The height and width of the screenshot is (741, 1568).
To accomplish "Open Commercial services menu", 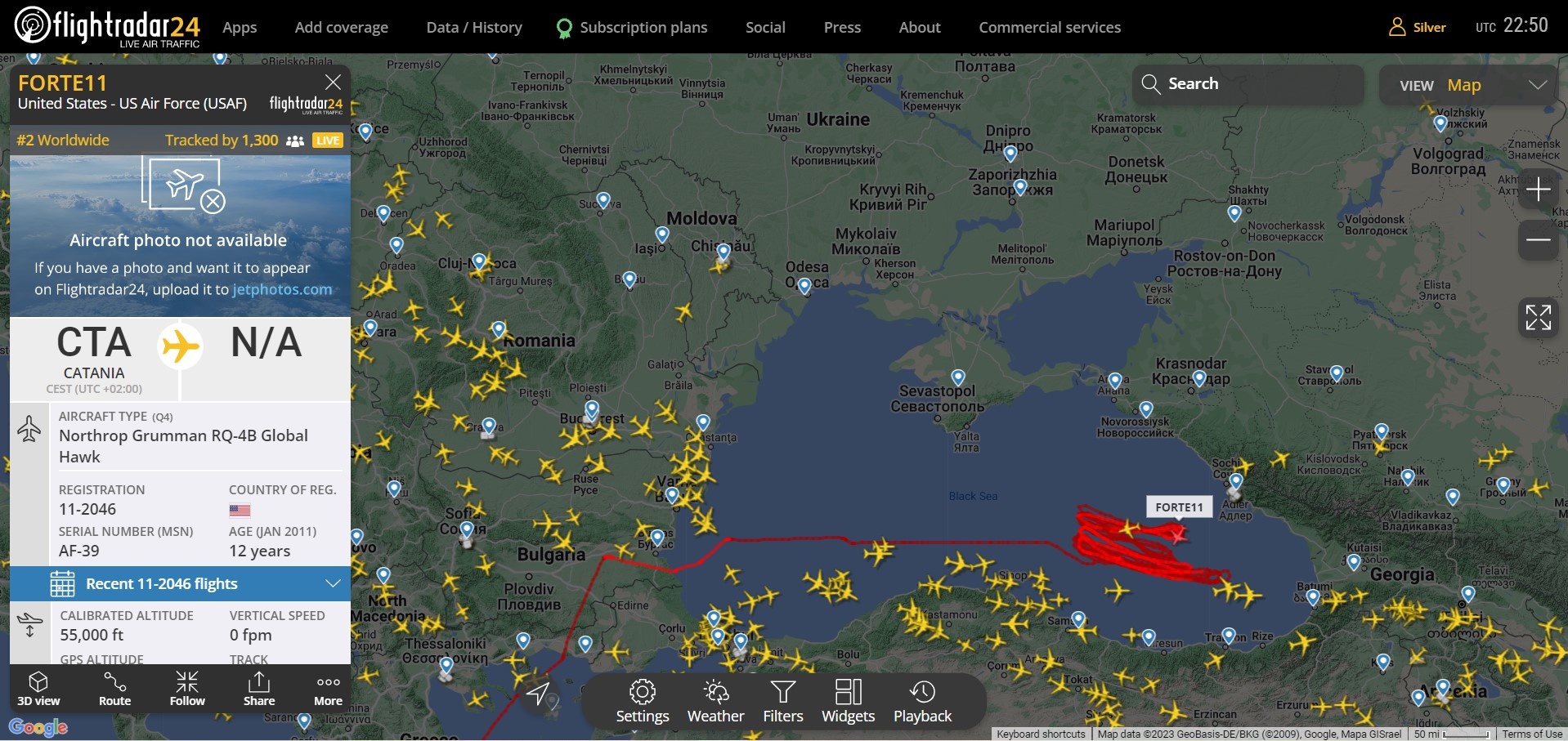I will pyautogui.click(x=1050, y=27).
